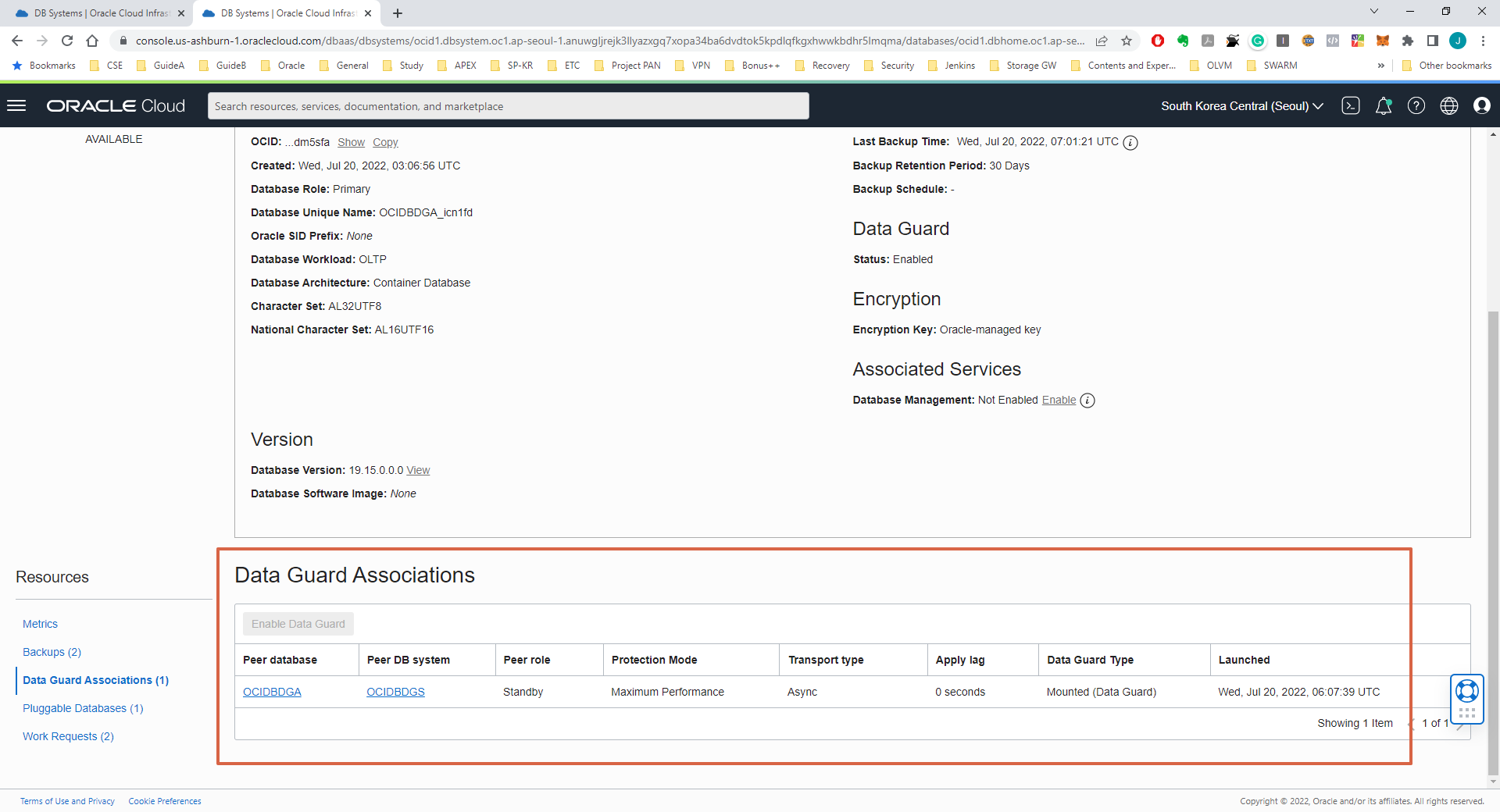Expand the South Korea Central (Seoul) region selector
1500x812 pixels.
[1242, 105]
